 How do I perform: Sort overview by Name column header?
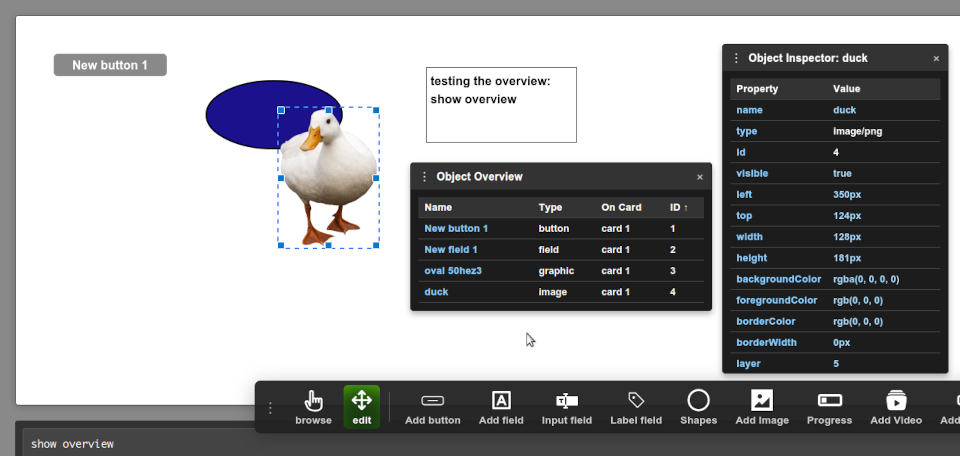pos(438,208)
